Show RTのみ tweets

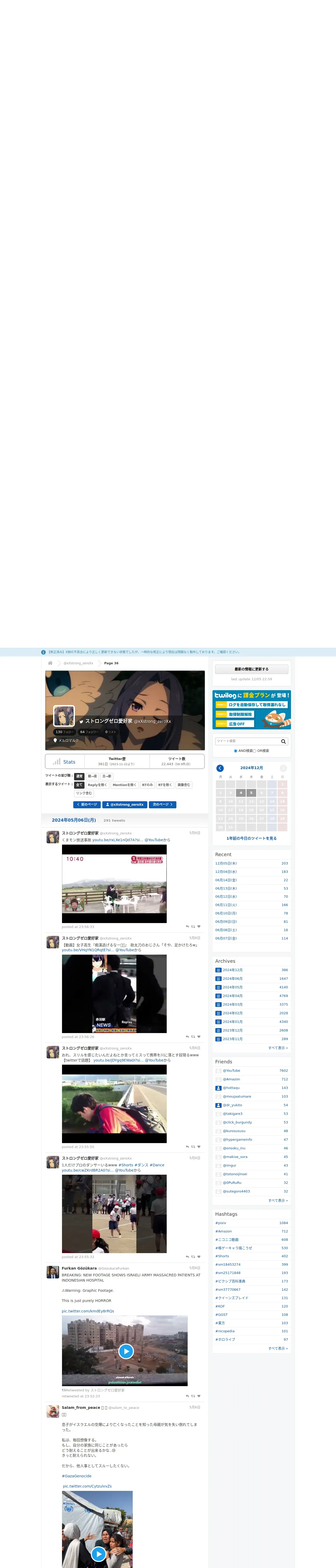click(148, 785)
